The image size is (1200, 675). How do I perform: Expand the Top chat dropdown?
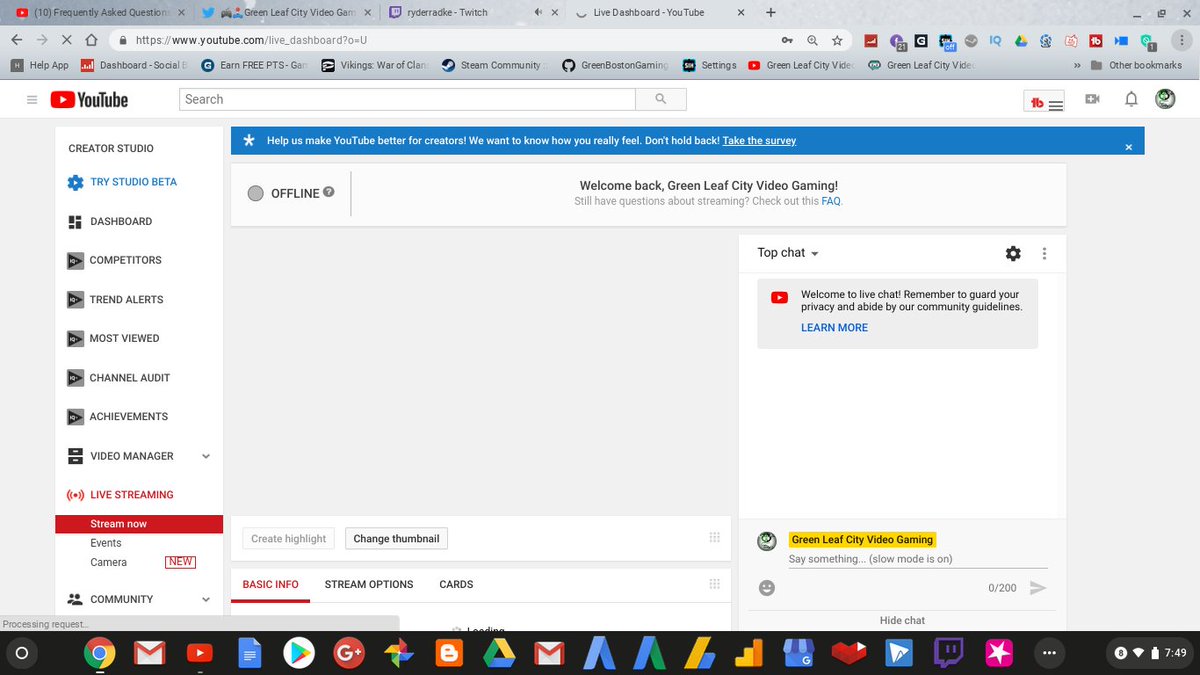pyautogui.click(x=788, y=253)
